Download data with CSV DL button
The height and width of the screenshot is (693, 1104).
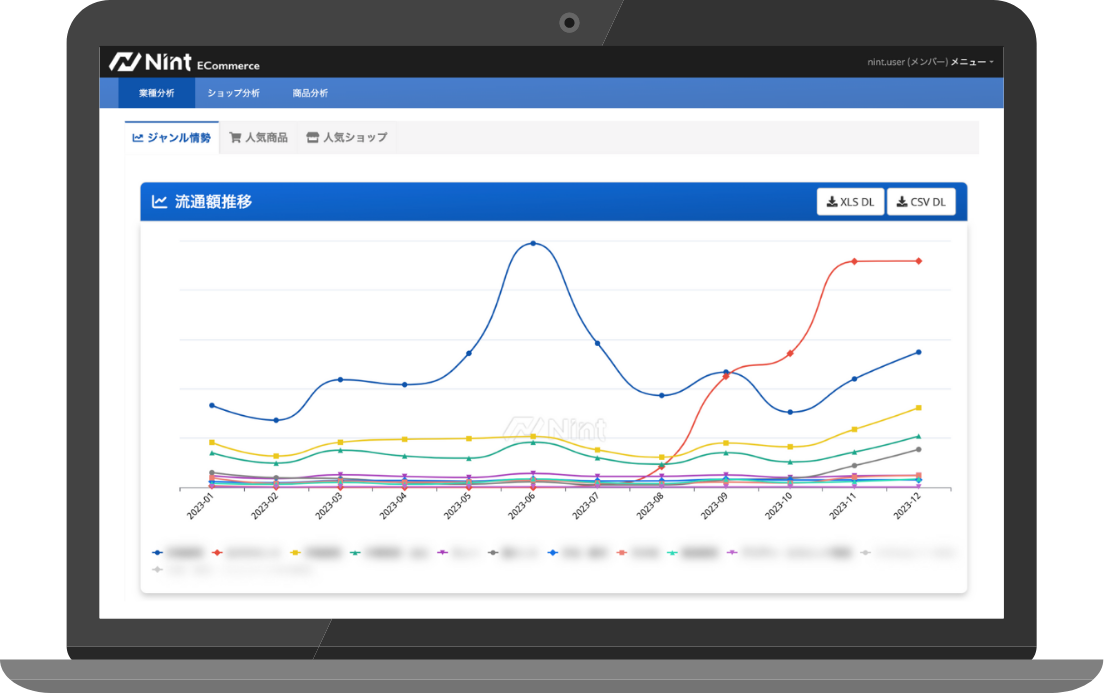pyautogui.click(x=921, y=202)
